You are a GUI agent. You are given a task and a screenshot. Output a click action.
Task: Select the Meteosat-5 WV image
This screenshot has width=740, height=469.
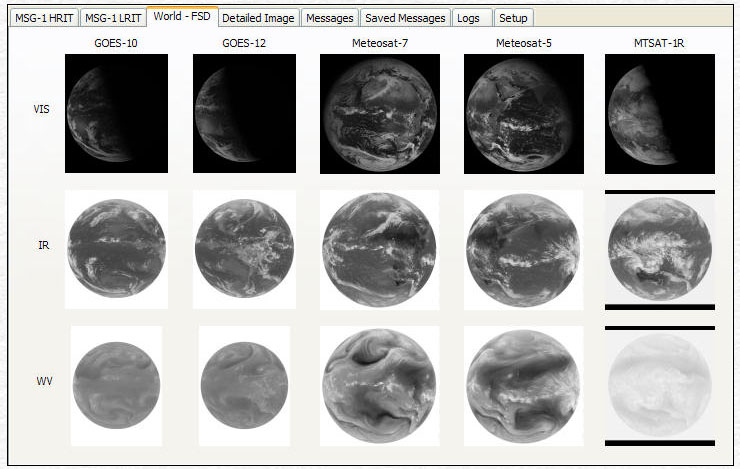point(523,385)
